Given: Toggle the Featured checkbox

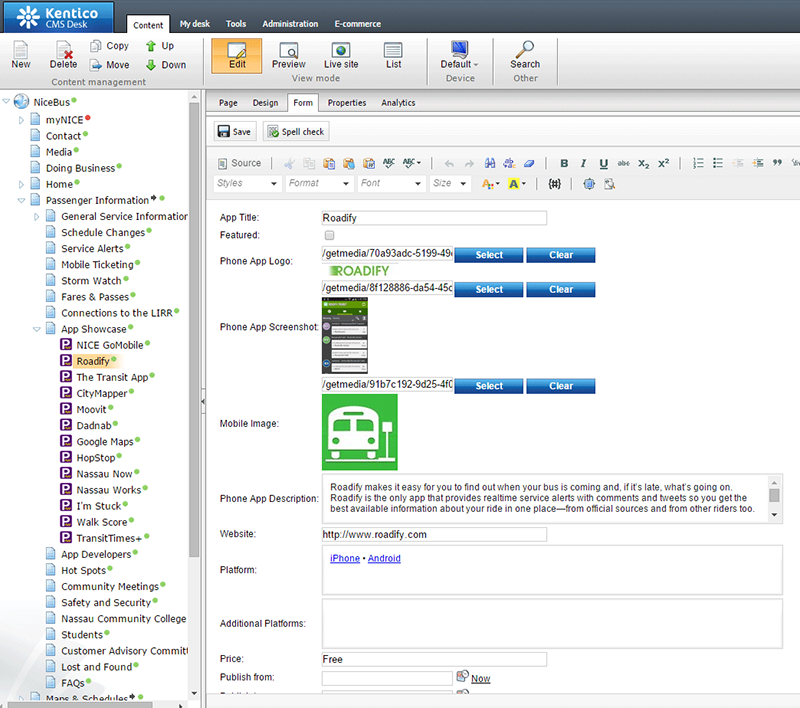Looking at the screenshot, I should point(330,235).
